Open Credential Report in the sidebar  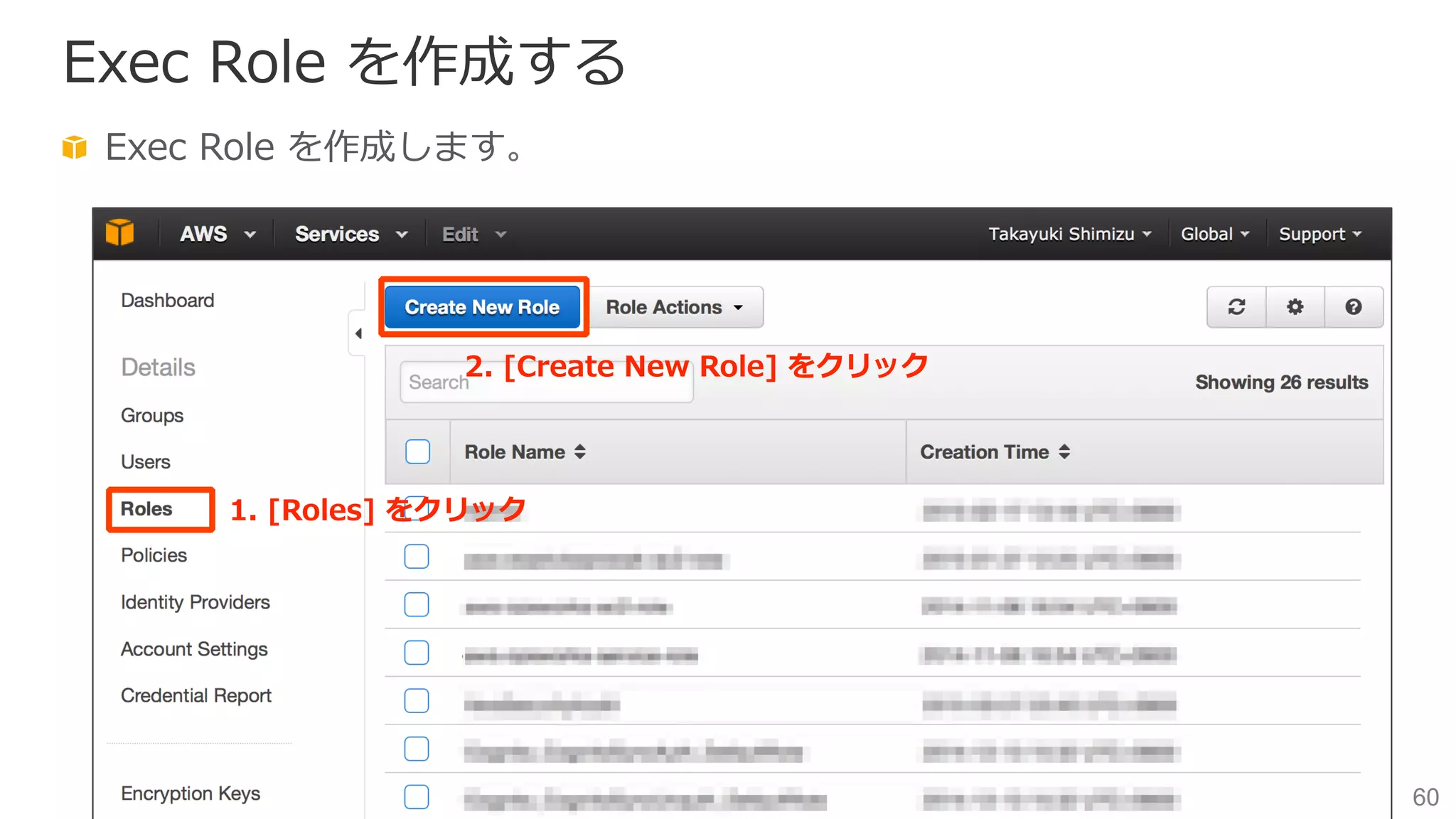[196, 695]
